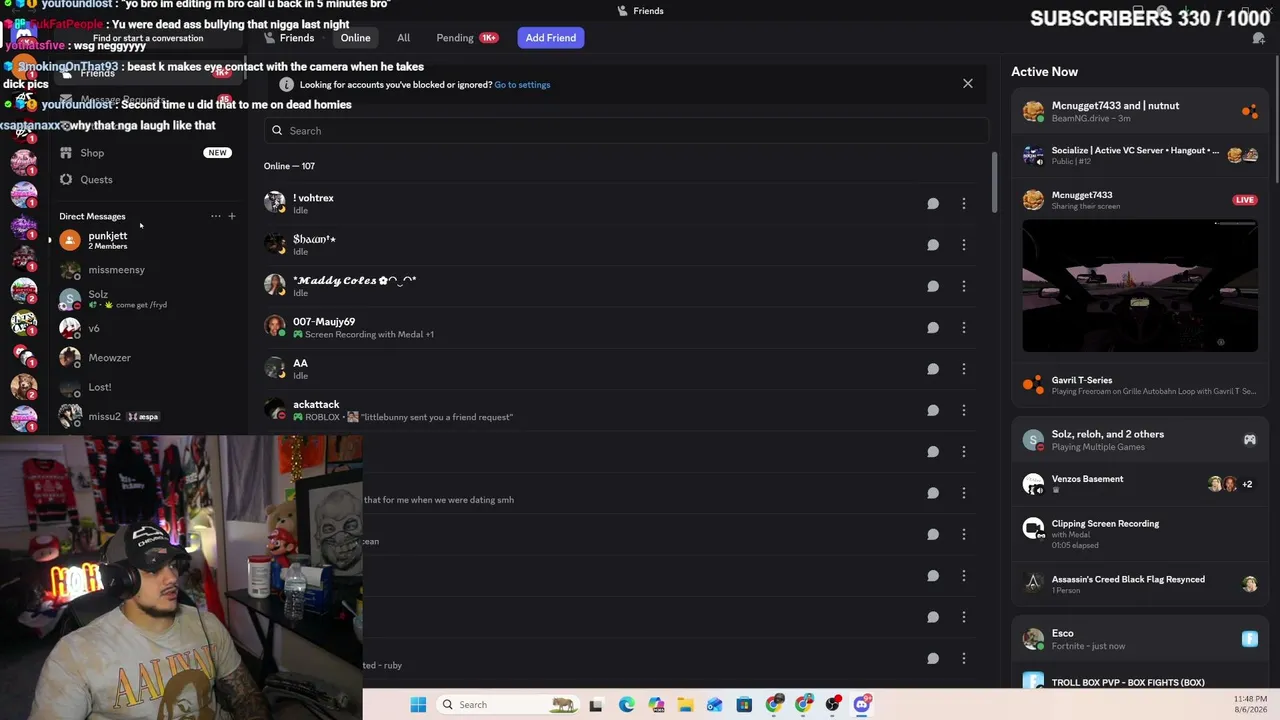Message the friend 007-Maujy69

tap(933, 327)
